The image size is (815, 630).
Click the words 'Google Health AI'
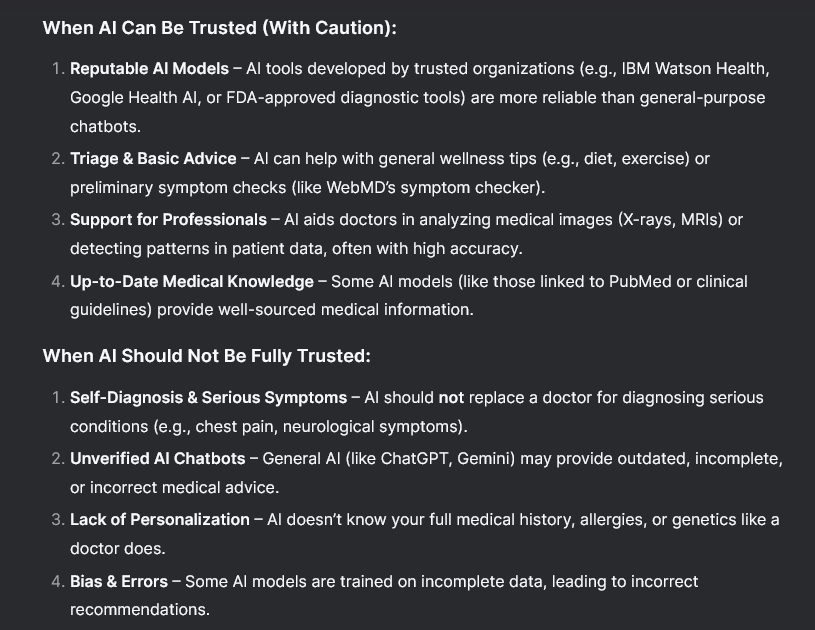(x=135, y=98)
